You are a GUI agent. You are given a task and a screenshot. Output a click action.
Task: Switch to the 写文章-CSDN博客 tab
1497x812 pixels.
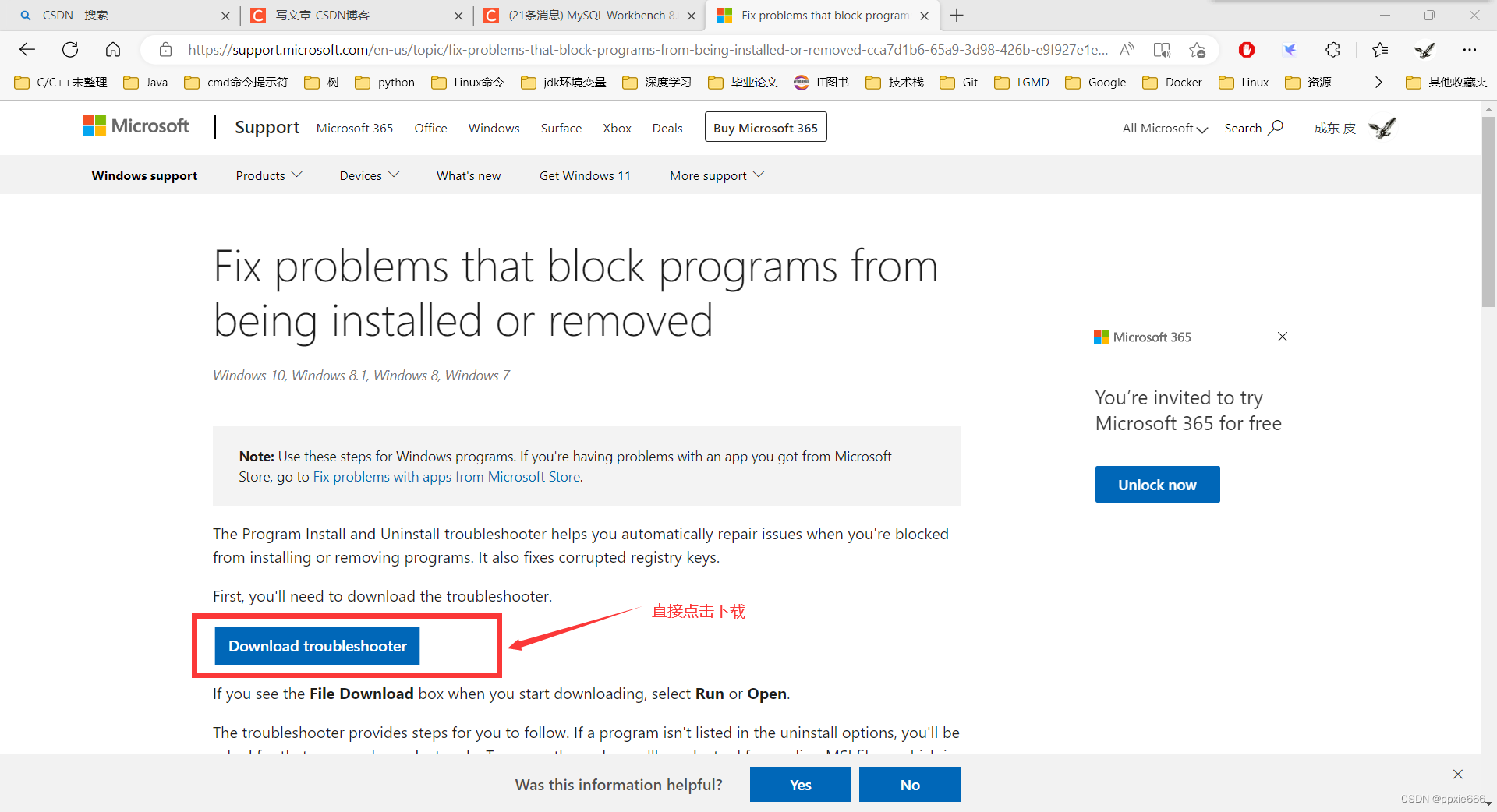(x=355, y=16)
